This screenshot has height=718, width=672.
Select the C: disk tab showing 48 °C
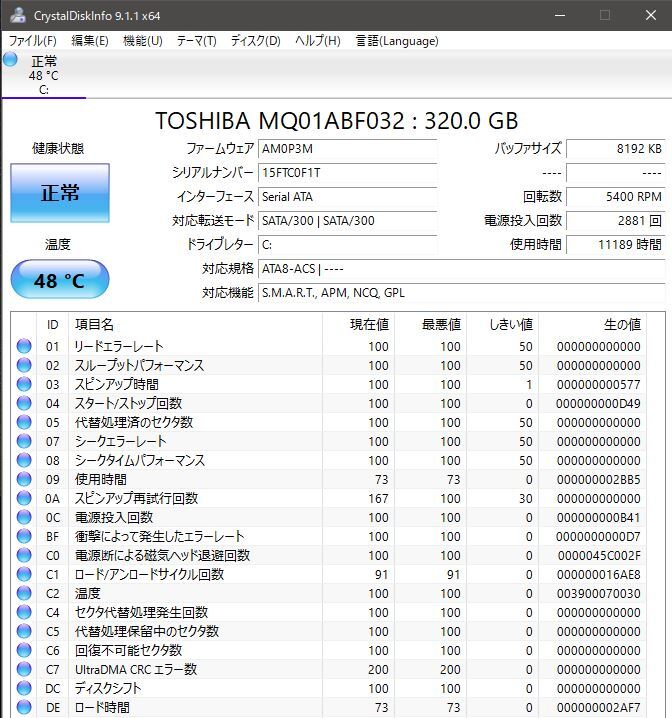pyautogui.click(x=43, y=75)
